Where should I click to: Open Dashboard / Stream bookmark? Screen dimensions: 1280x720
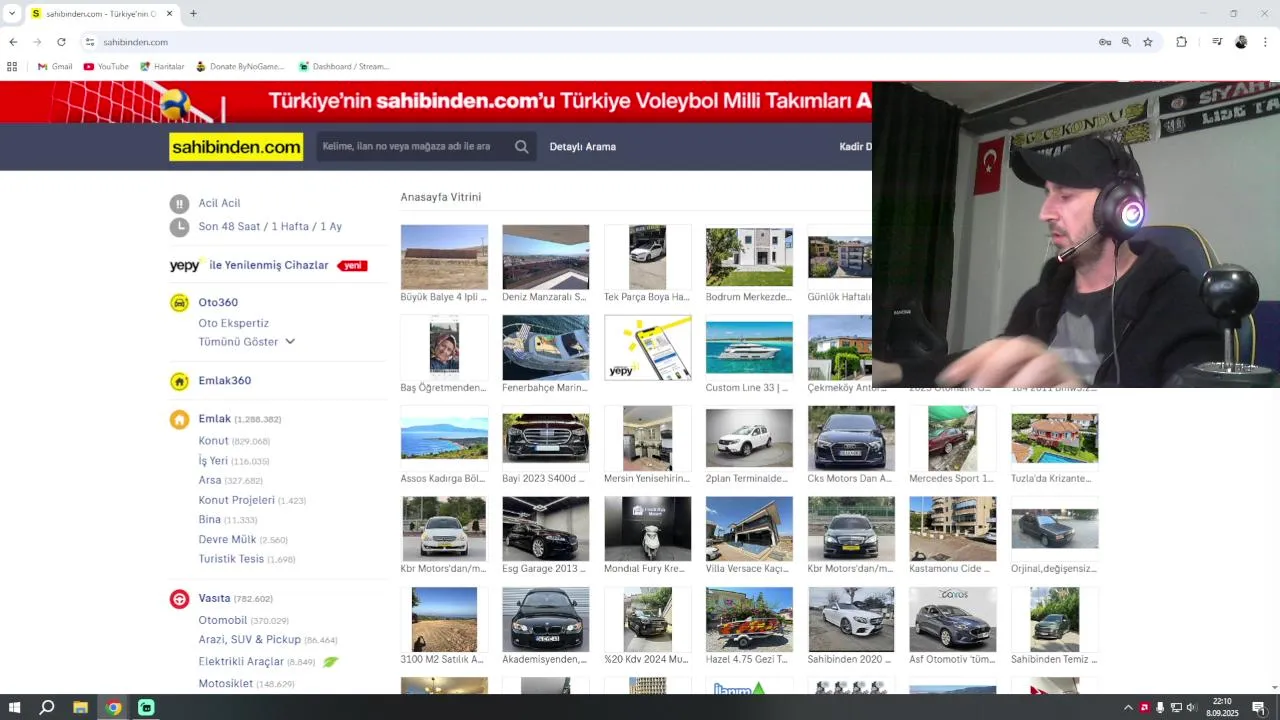point(344,67)
